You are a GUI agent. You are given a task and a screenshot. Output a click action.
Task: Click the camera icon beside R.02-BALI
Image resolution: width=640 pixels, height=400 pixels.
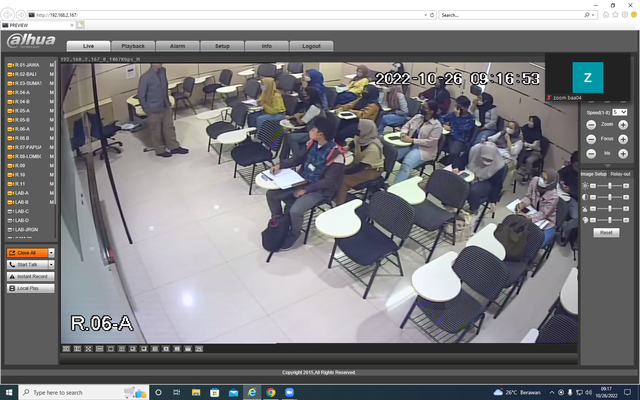coord(11,74)
